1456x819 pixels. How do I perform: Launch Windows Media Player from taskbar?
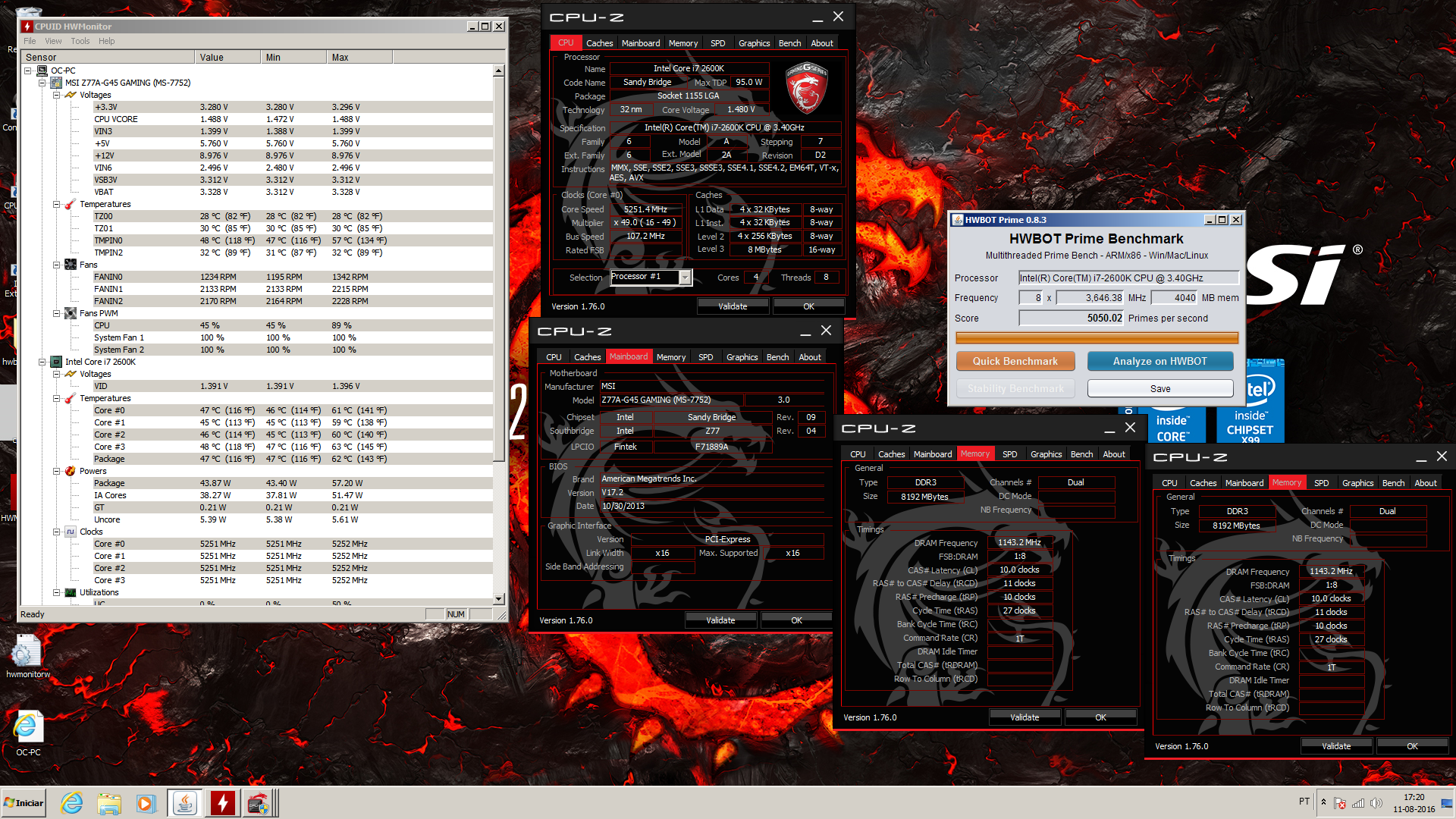coord(146,803)
